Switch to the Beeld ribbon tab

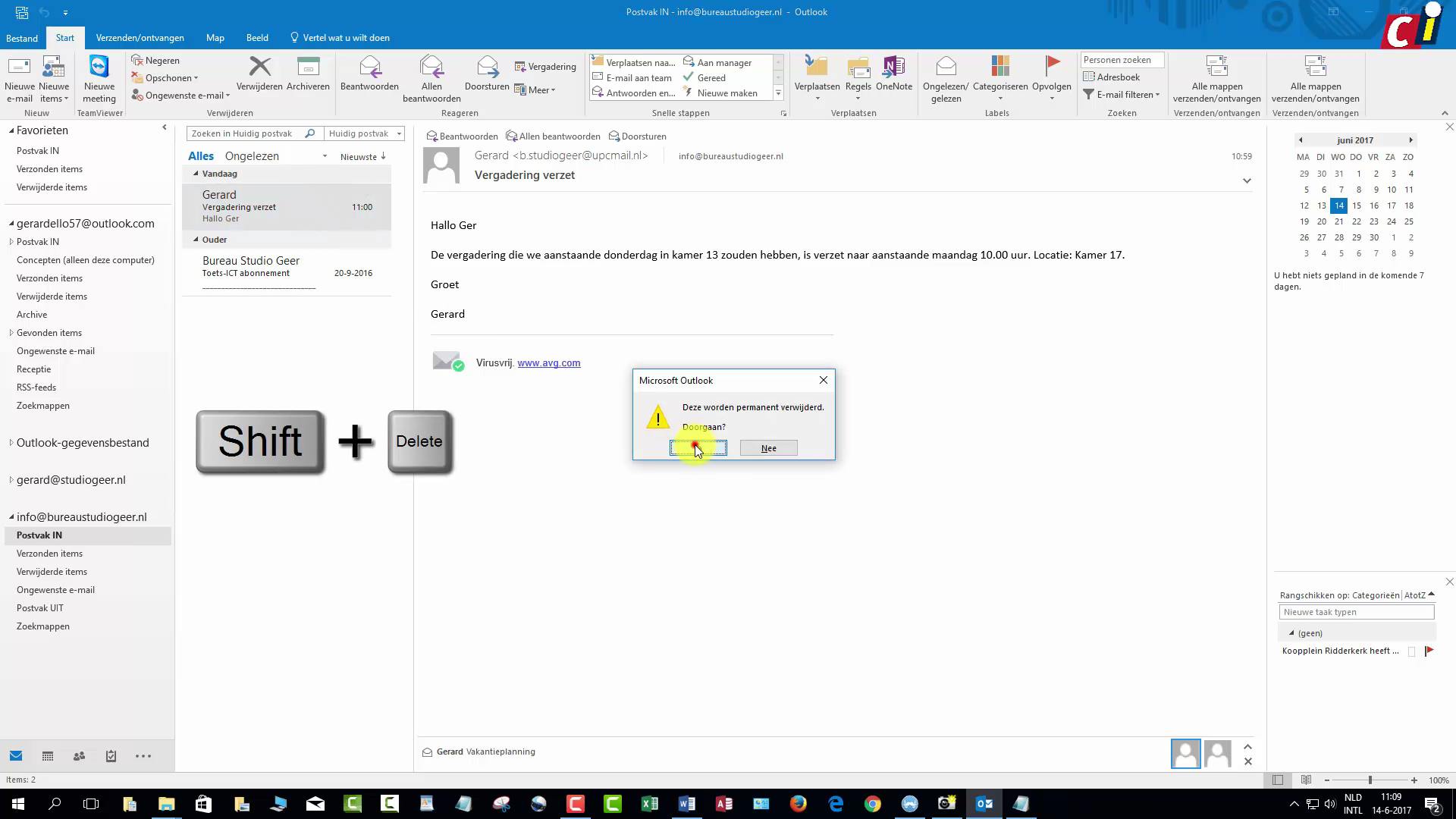pyautogui.click(x=257, y=37)
